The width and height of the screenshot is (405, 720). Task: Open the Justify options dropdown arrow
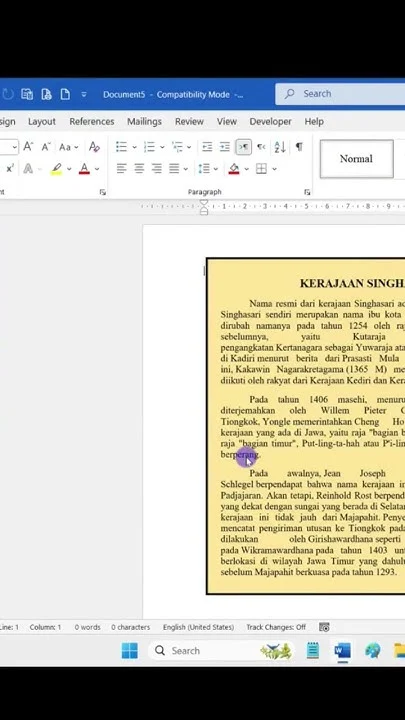tap(186, 169)
